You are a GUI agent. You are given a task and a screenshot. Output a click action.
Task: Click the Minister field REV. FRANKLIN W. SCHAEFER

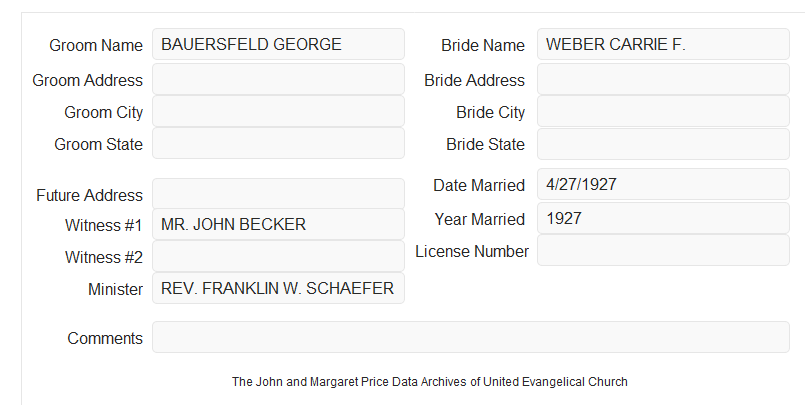click(278, 288)
